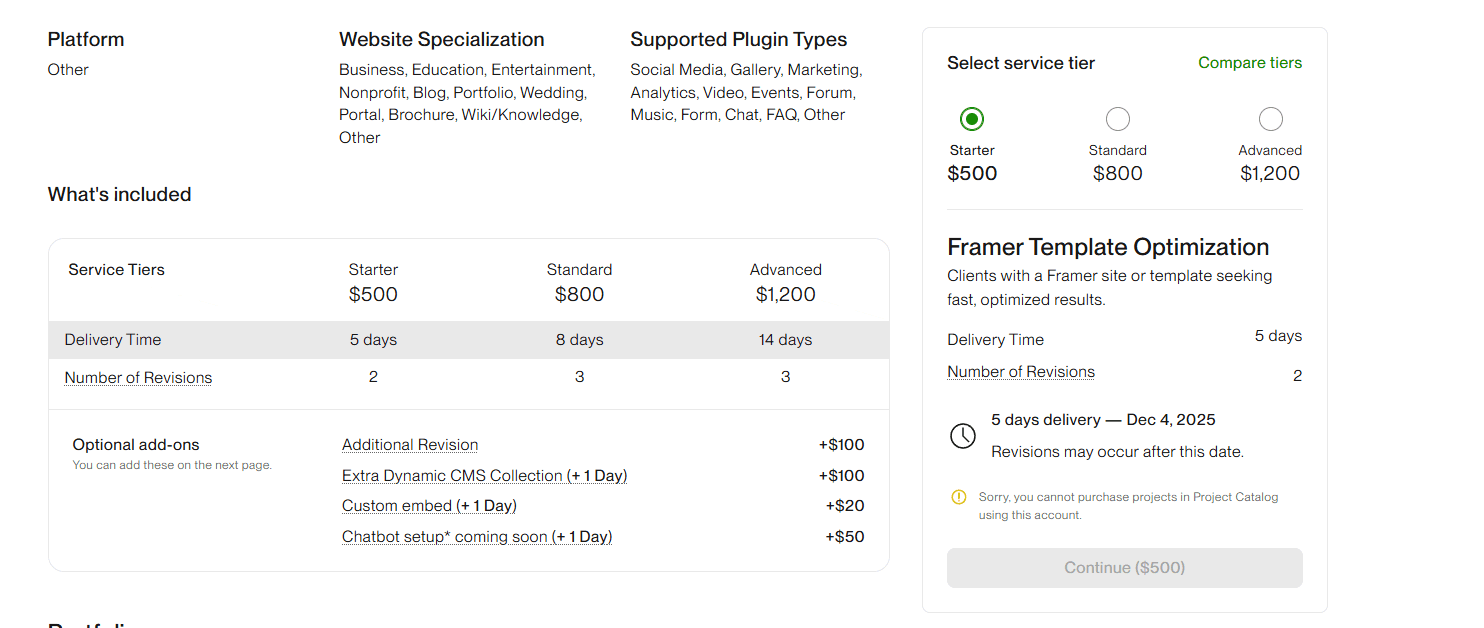
Task: Click the Delivery Time table row
Action: (x=113, y=340)
